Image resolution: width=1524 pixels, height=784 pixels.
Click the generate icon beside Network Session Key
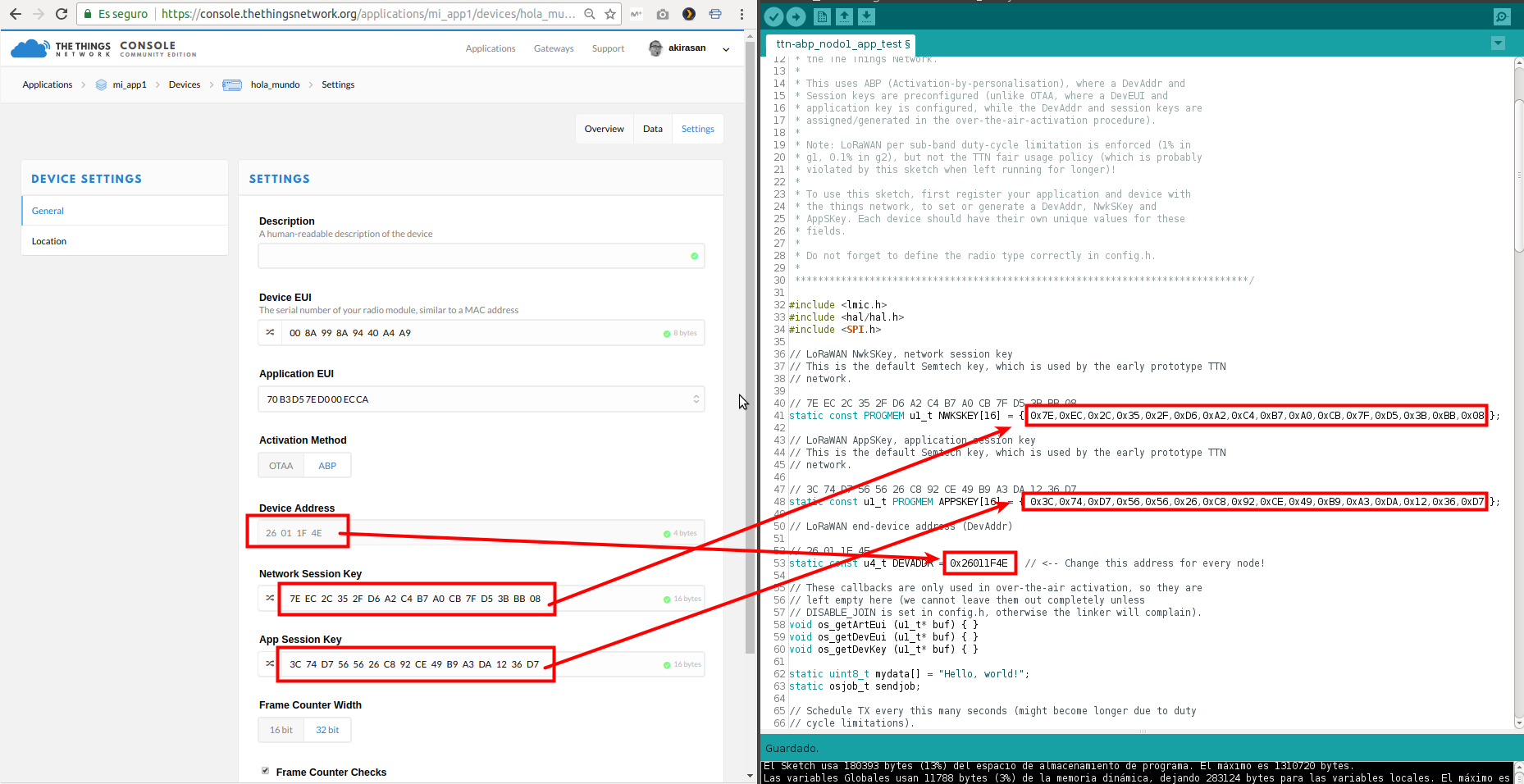click(x=270, y=598)
